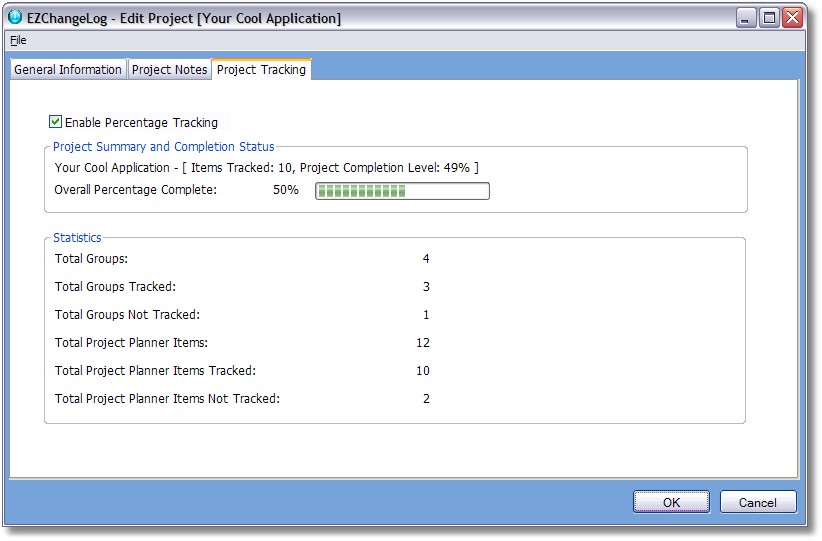Click the overall percentage progress bar
This screenshot has height=541, width=822.
tap(402, 191)
